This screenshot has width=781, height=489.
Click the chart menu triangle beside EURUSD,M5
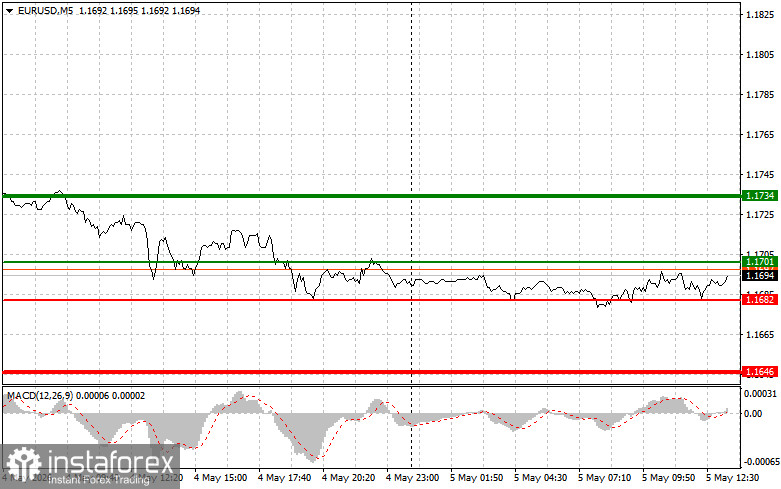point(9,10)
